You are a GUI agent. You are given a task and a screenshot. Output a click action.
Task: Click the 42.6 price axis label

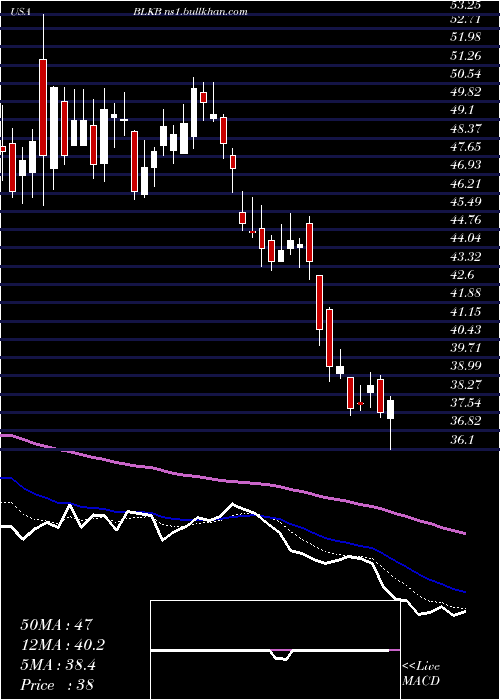point(462,275)
